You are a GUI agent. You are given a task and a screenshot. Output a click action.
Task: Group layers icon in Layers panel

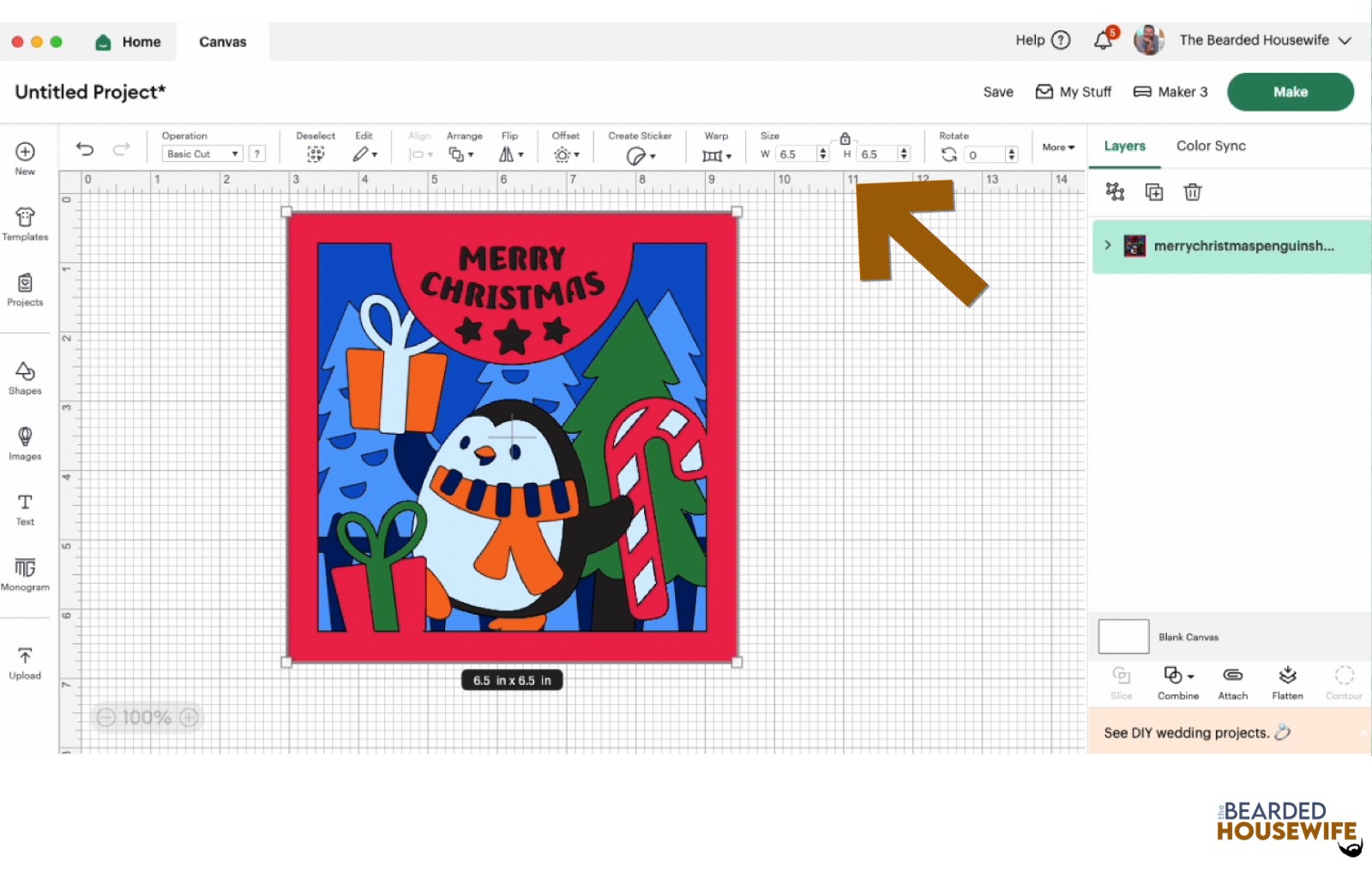pyautogui.click(x=1115, y=192)
